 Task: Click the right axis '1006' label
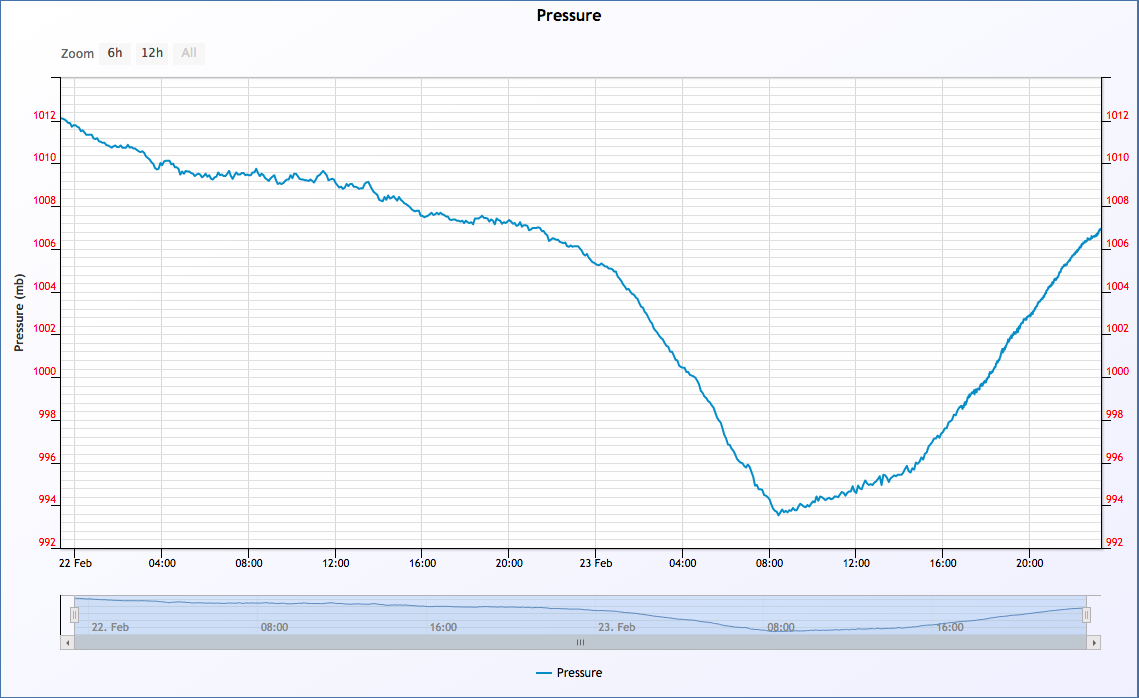(x=1117, y=243)
